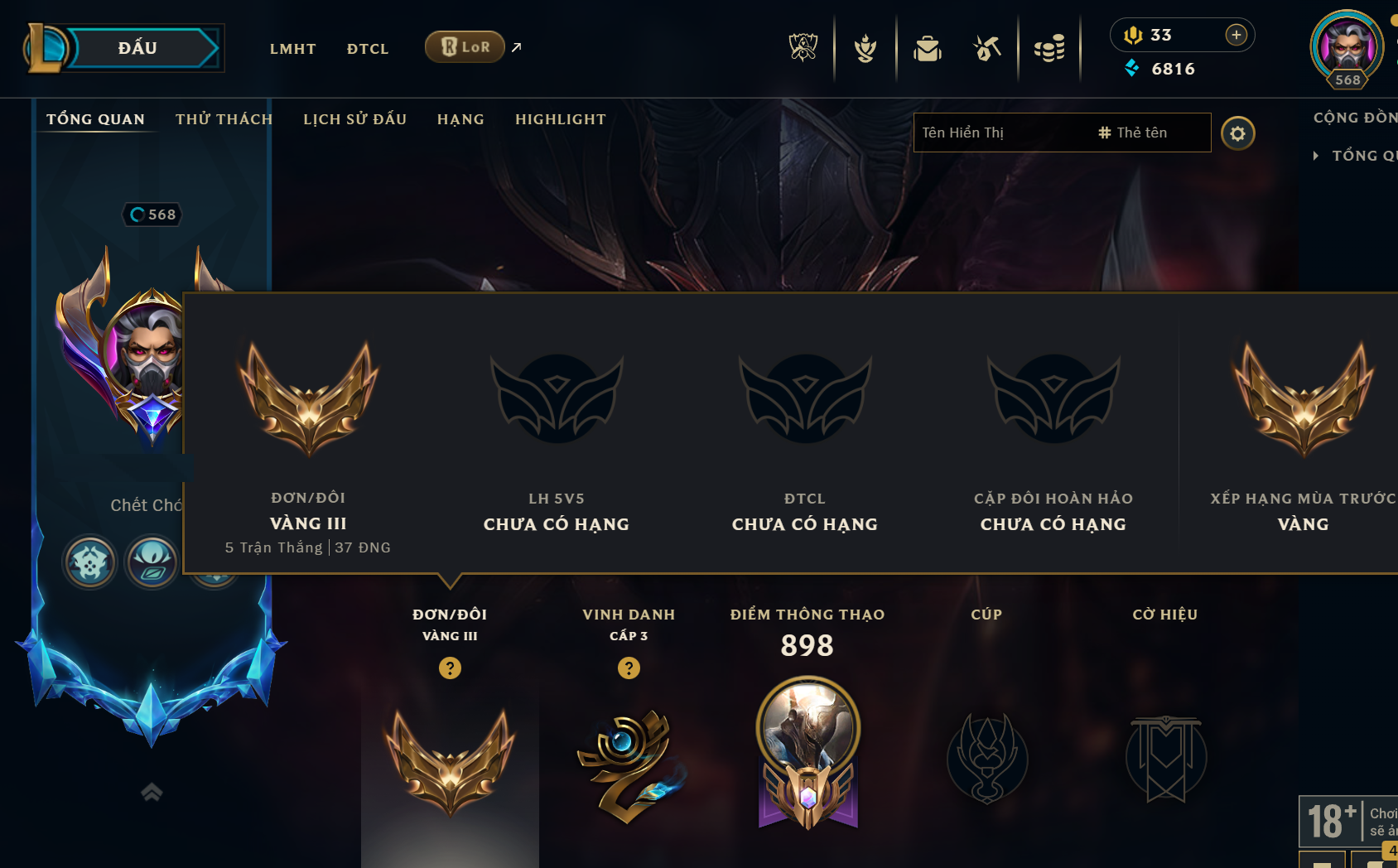The width and height of the screenshot is (1398, 868).
Task: Open the profile settings gear icon
Action: click(x=1237, y=133)
